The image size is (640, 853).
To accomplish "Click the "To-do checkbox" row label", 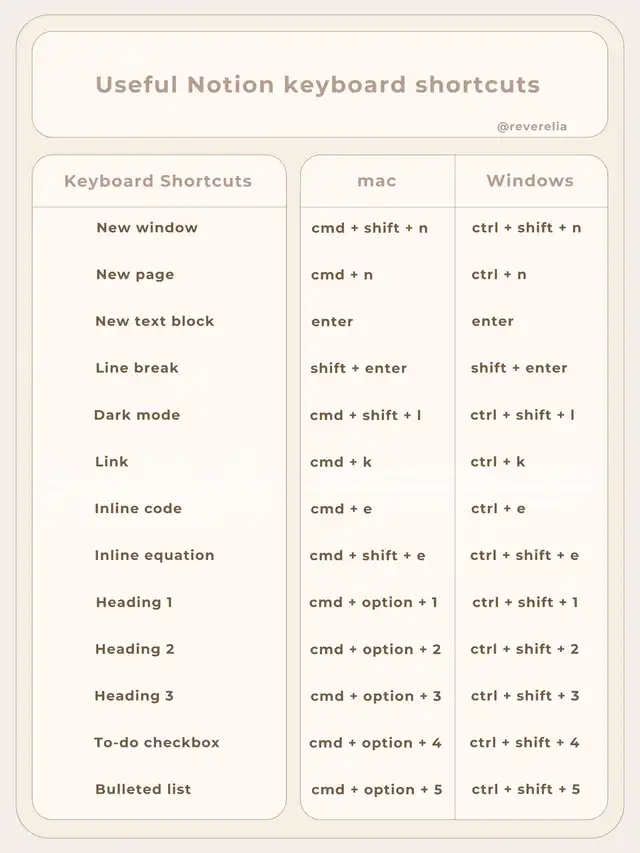I will (157, 742).
